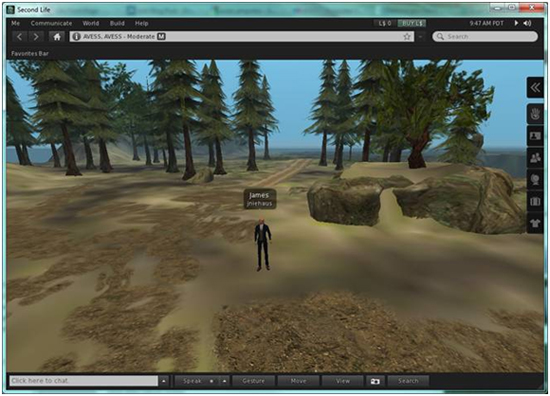The image size is (550, 396).
Task: Click the Home icon in navigation bar
Action: point(57,37)
